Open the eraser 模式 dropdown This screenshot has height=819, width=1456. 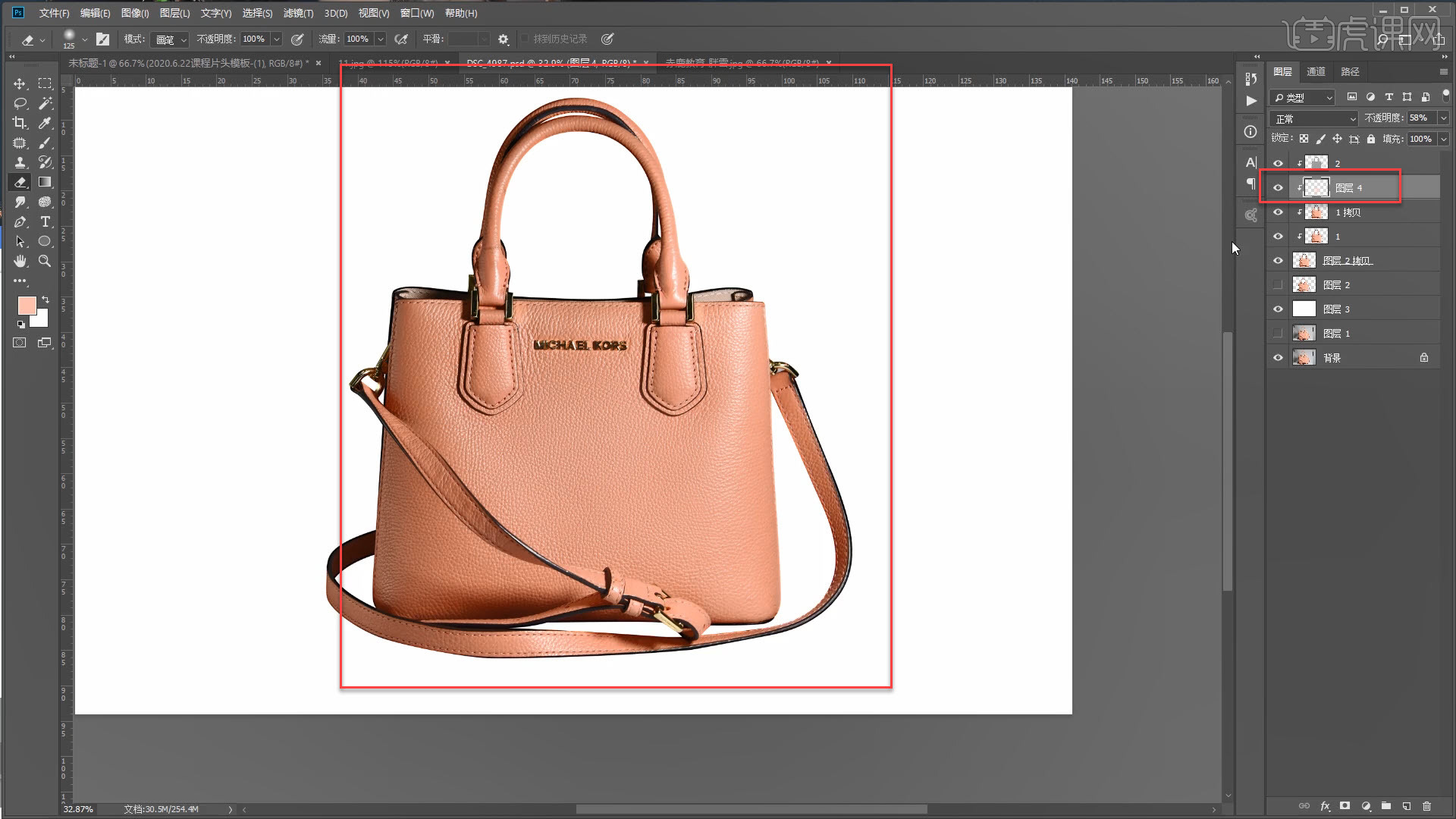[170, 39]
